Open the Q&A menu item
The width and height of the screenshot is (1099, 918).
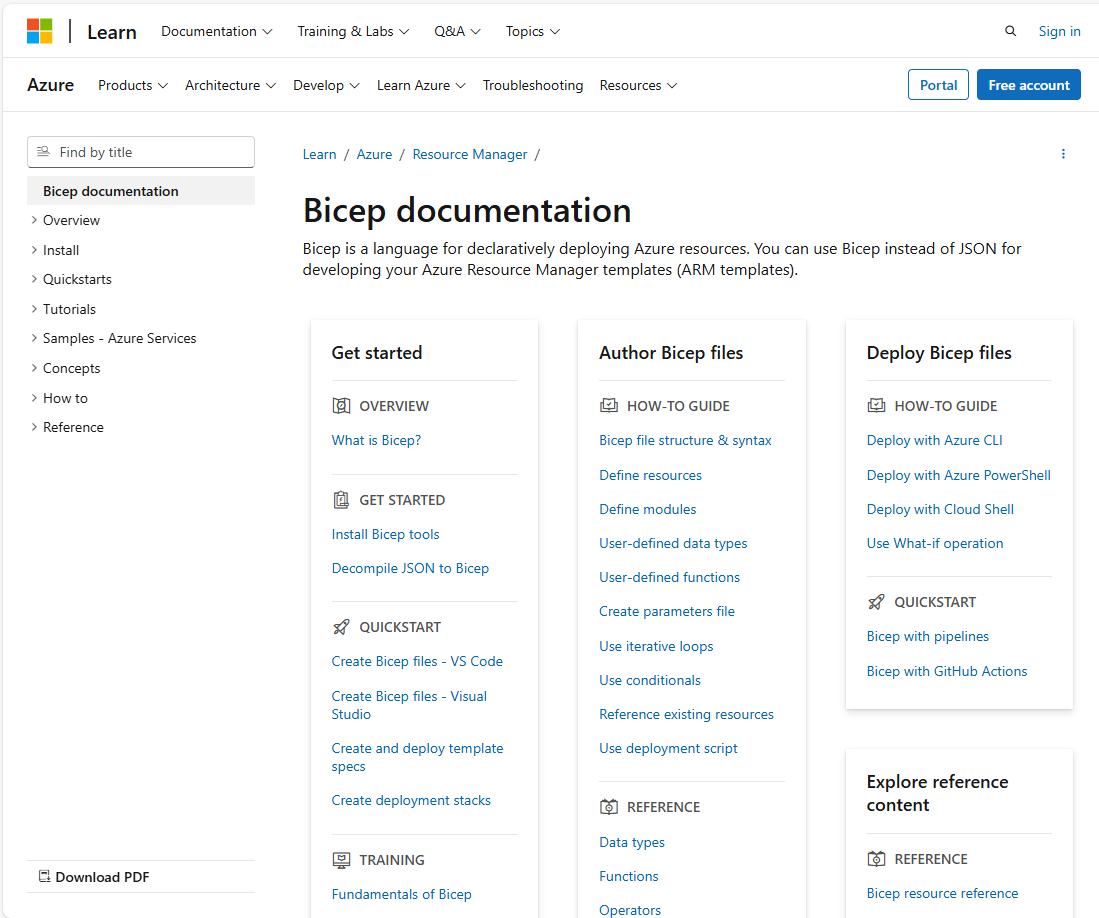(x=457, y=31)
